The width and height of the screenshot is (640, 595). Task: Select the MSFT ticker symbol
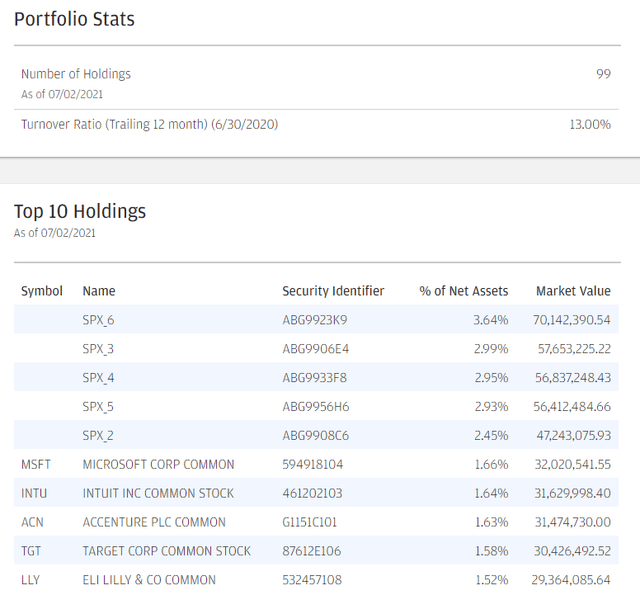36,464
